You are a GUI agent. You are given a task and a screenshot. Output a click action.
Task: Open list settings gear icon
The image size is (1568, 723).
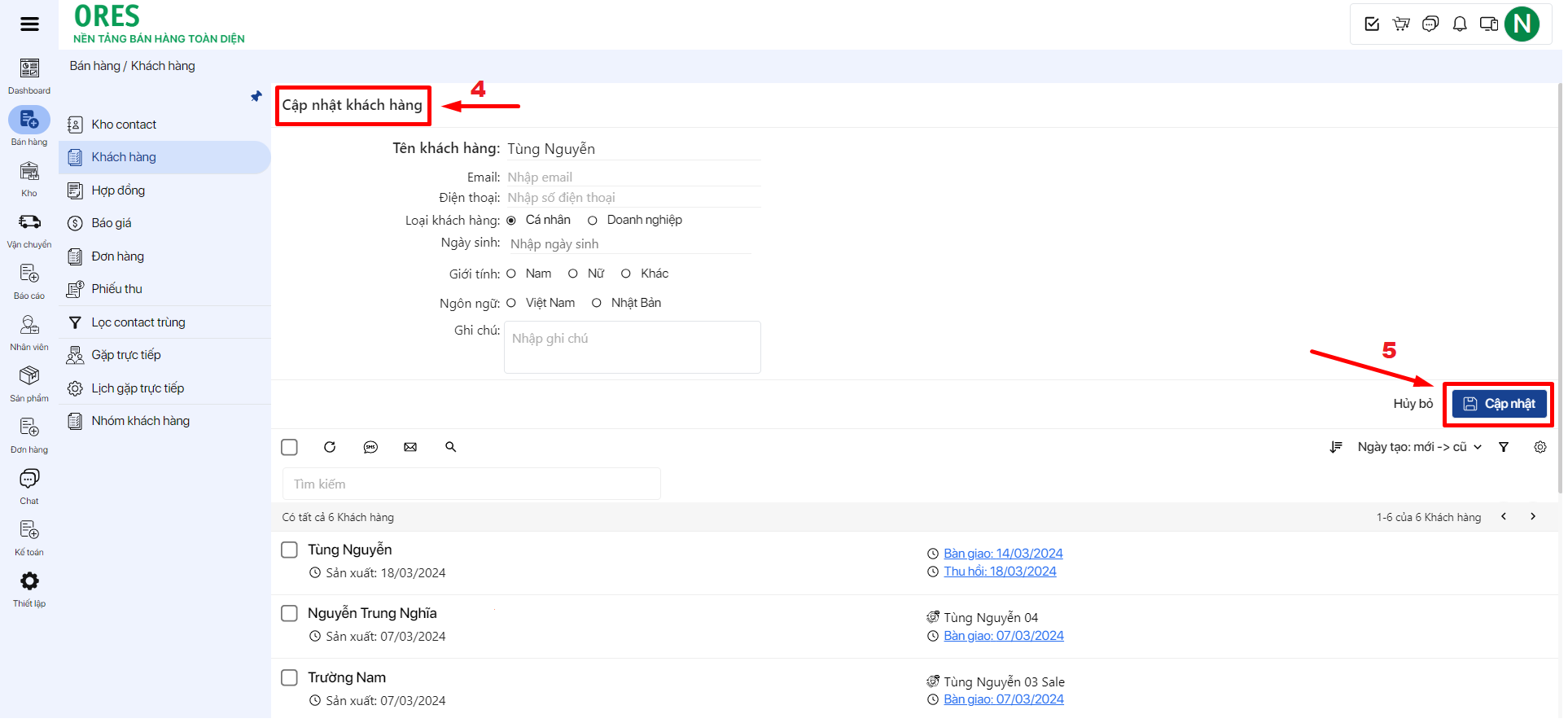coord(1540,447)
